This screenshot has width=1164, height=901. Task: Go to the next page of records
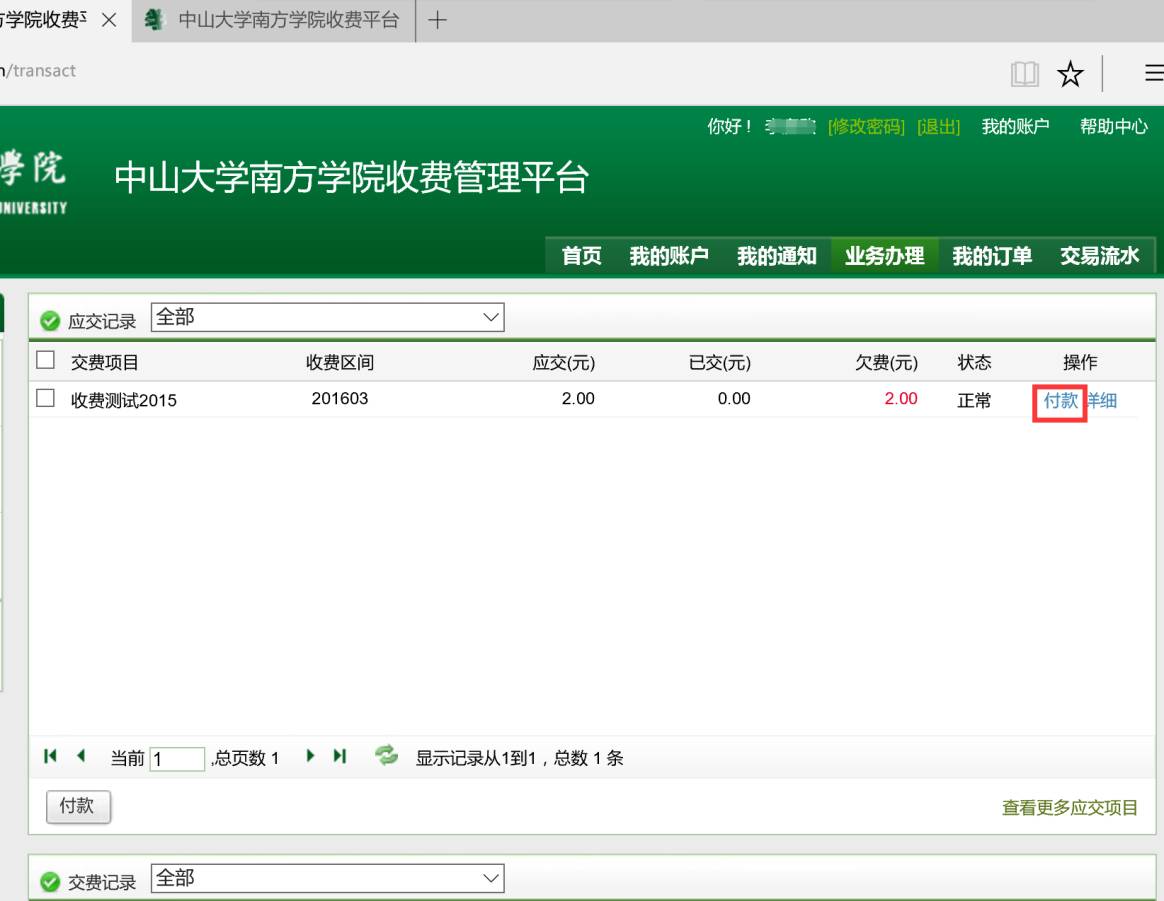pos(310,756)
